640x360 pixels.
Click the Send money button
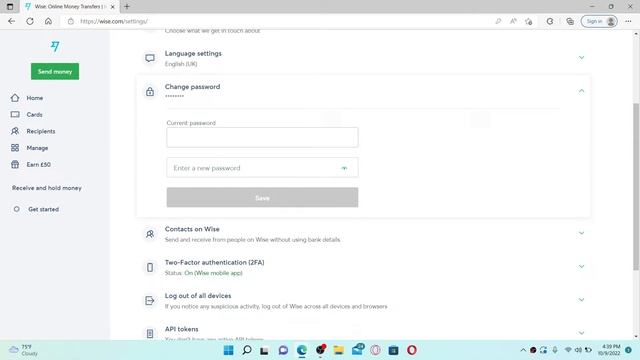point(55,71)
